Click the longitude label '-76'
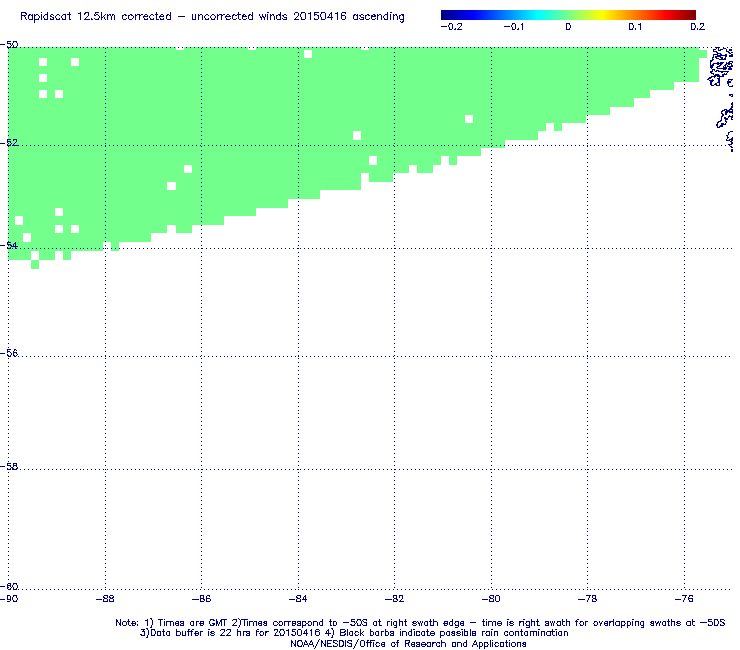The image size is (740, 650). [x=684, y=599]
